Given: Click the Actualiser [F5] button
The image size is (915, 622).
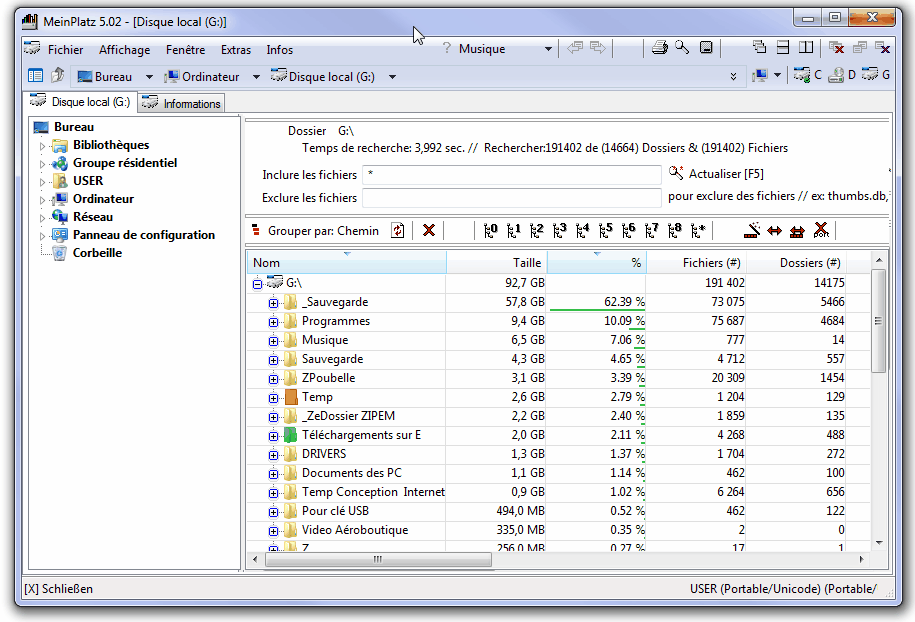Looking at the screenshot, I should [x=716, y=173].
